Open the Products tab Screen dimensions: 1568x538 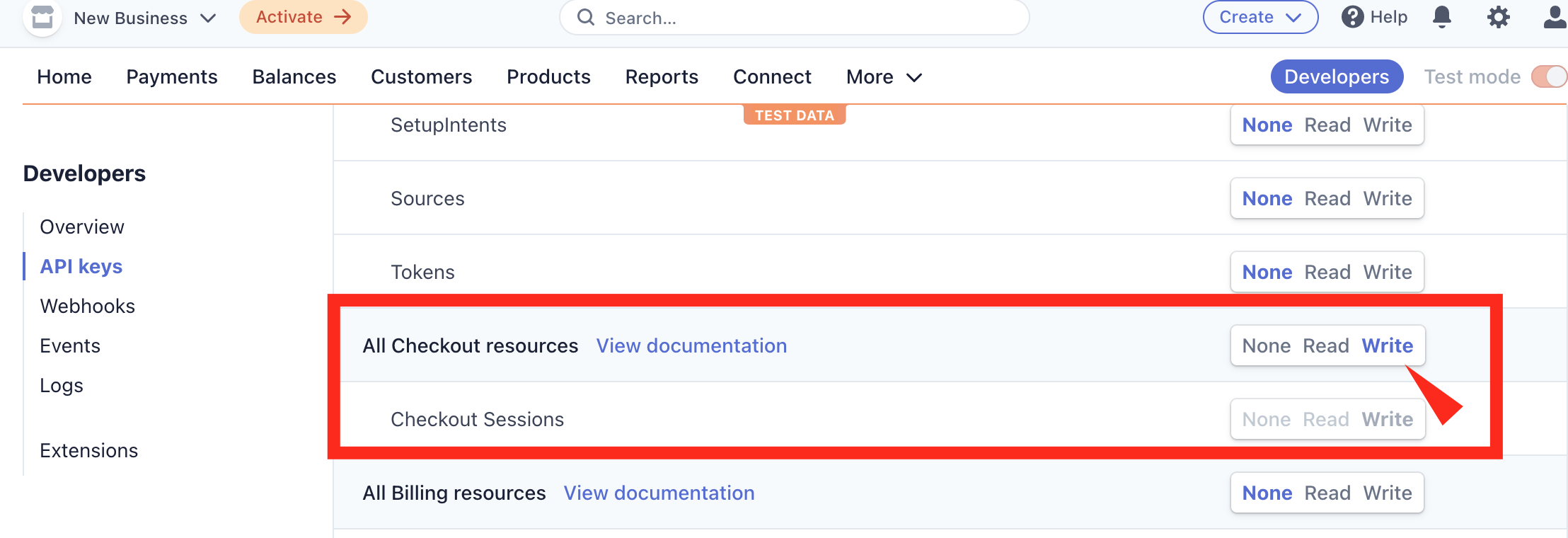coord(548,76)
